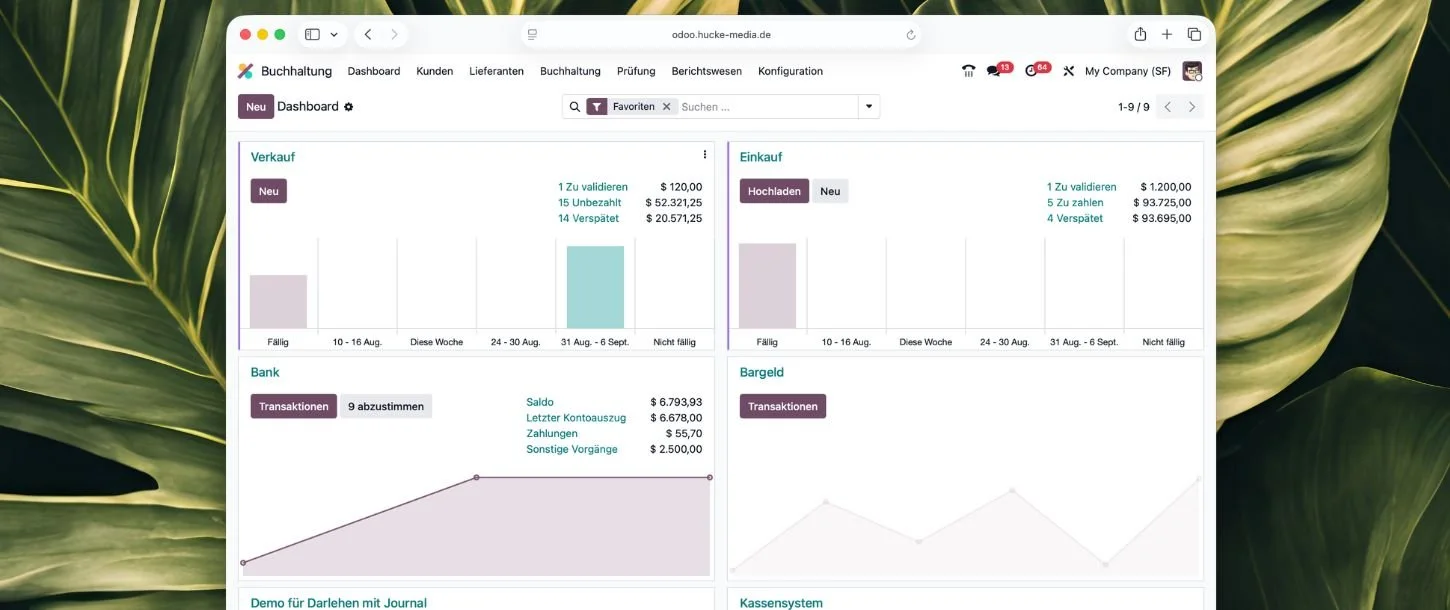Click the $ 52.321,25 Unbezahlt amount
This screenshot has height=610, width=1450.
[x=674, y=202]
